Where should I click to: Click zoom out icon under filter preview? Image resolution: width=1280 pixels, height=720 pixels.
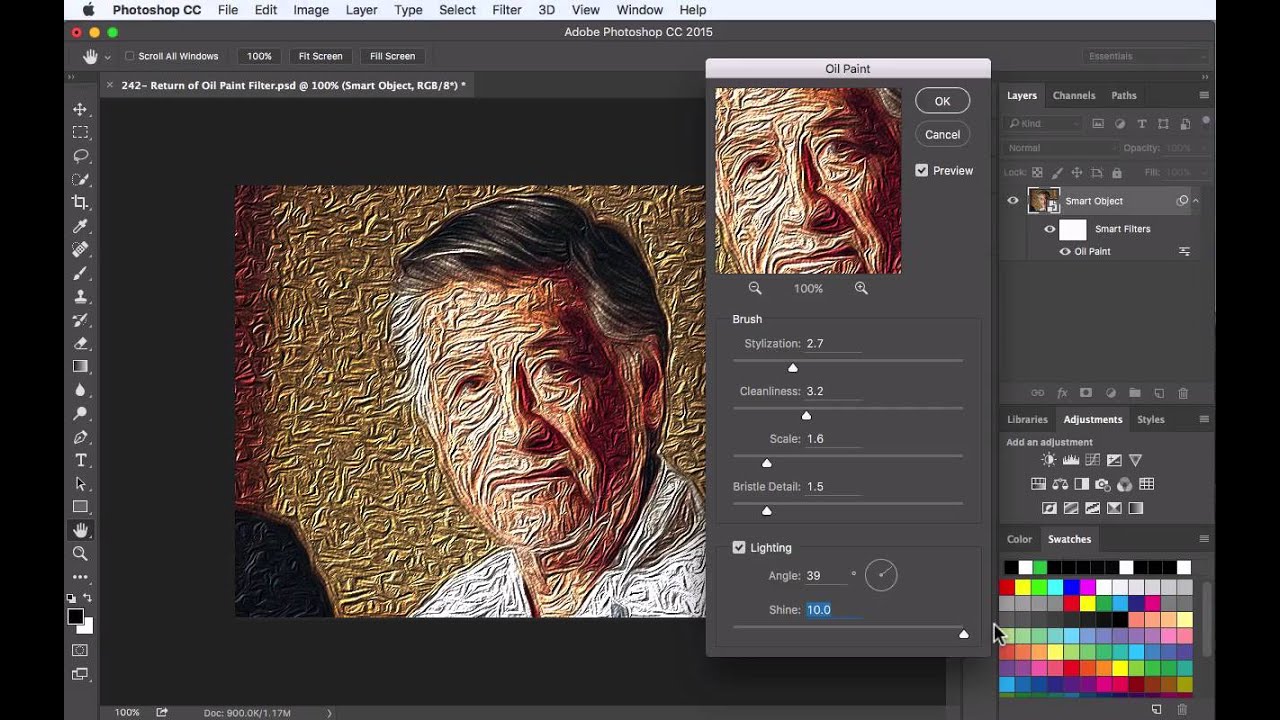(755, 288)
